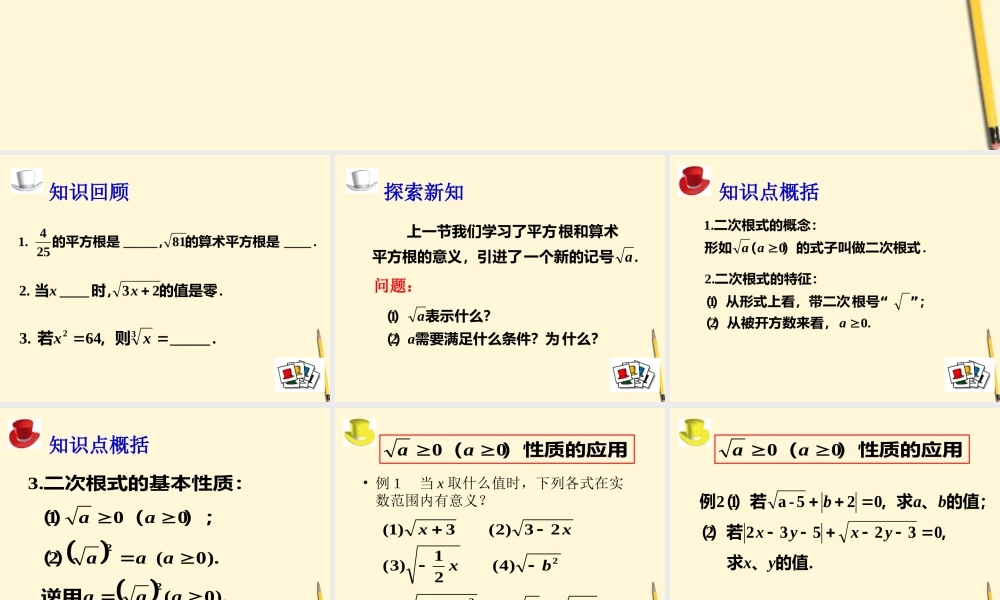Select 知识点概括 heading on 基本性质 slide
Screen dimensions: 1000x600
[99, 445]
